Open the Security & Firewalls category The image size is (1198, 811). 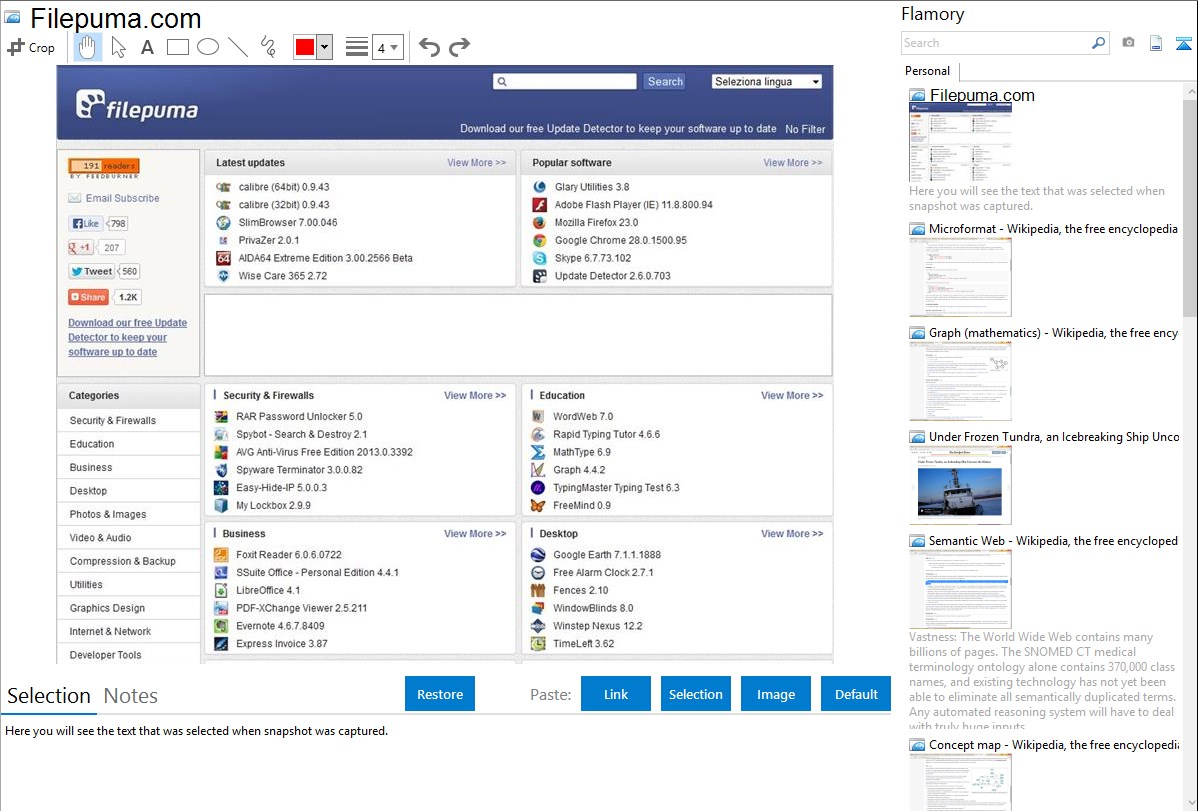pos(112,420)
